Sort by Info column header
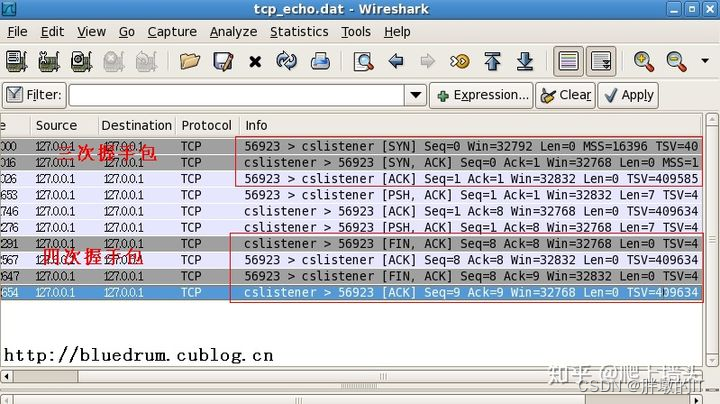This screenshot has width=720, height=404. (471, 125)
